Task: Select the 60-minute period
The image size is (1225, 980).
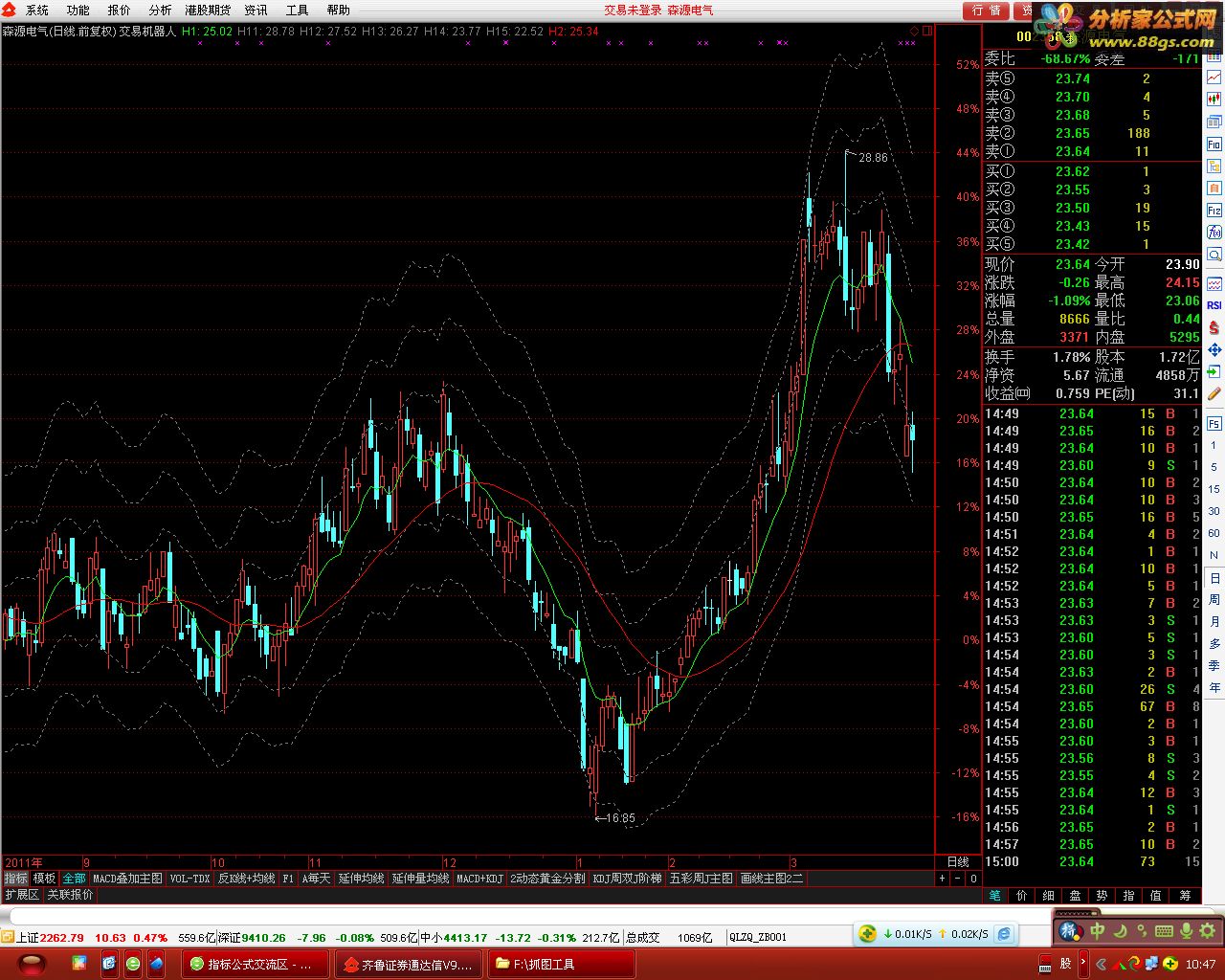Action: [1214, 533]
